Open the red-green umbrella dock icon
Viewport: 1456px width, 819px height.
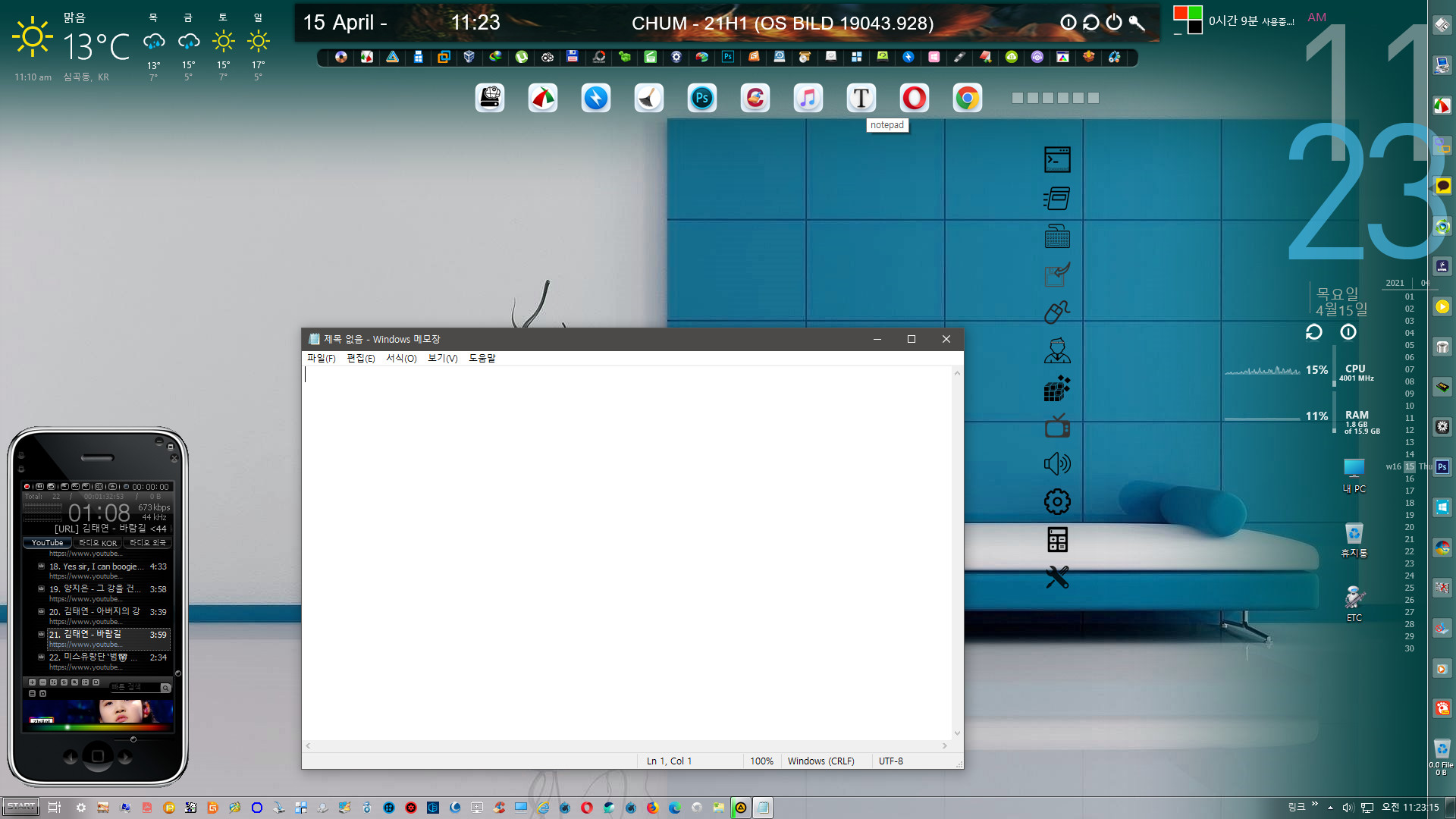(542, 98)
